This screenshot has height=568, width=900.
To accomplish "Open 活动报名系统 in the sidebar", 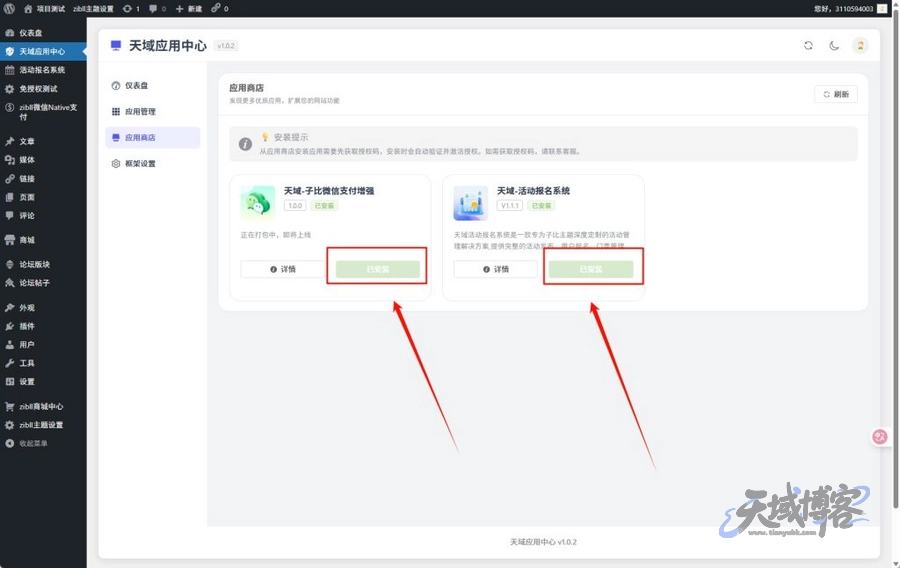I will click(43, 70).
